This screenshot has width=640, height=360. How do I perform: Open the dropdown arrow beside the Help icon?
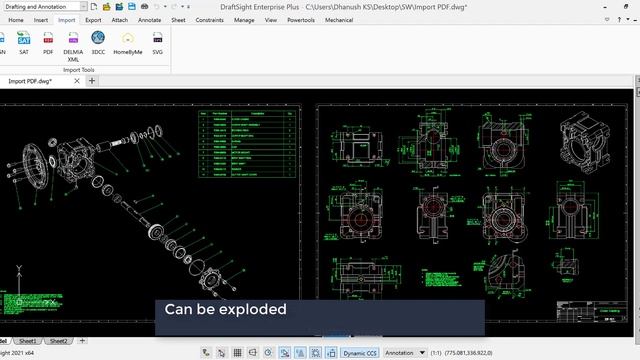[628, 20]
